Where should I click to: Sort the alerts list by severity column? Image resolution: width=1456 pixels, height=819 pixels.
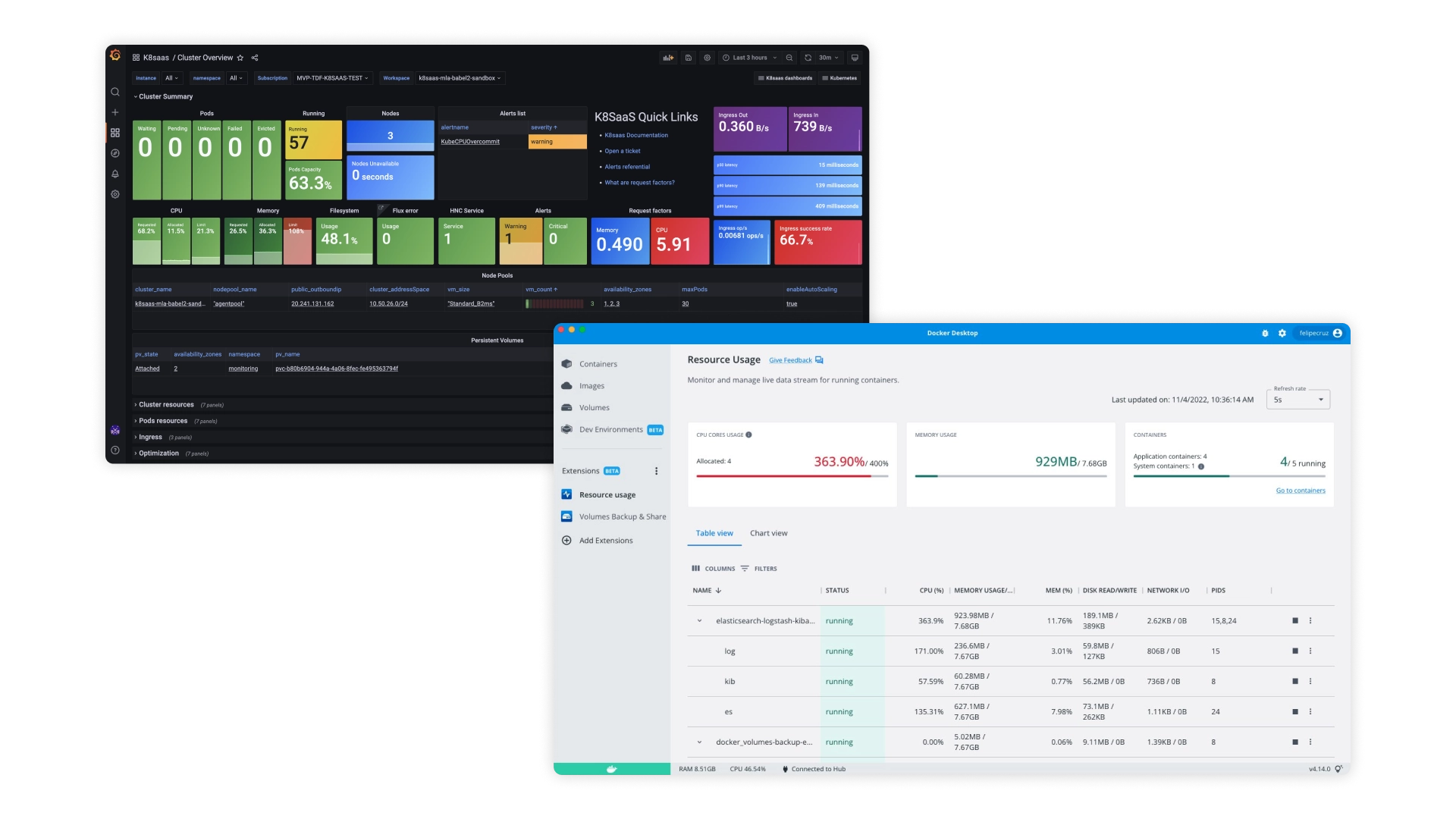(x=544, y=127)
